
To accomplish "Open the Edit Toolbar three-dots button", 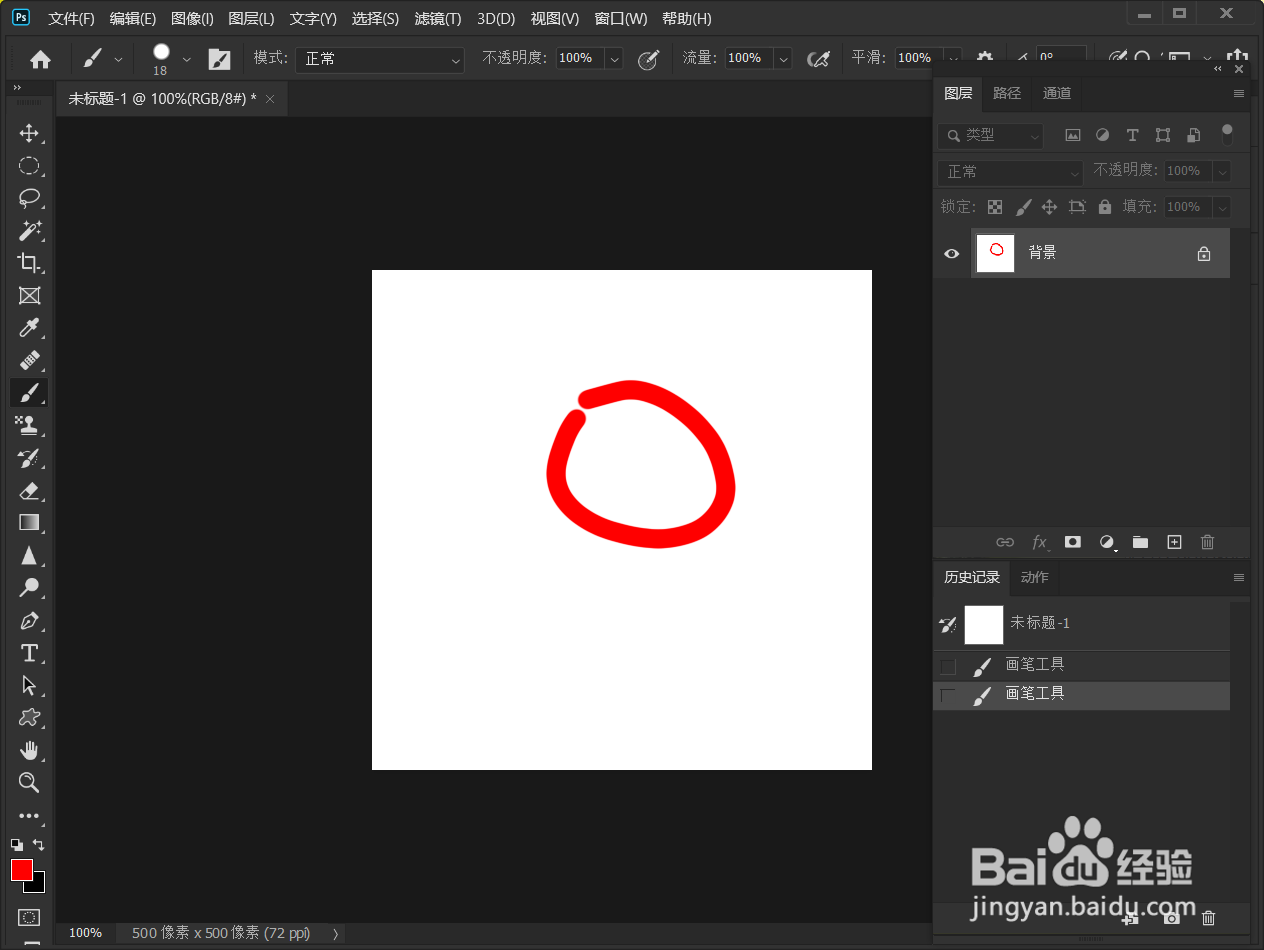I will click(x=29, y=816).
